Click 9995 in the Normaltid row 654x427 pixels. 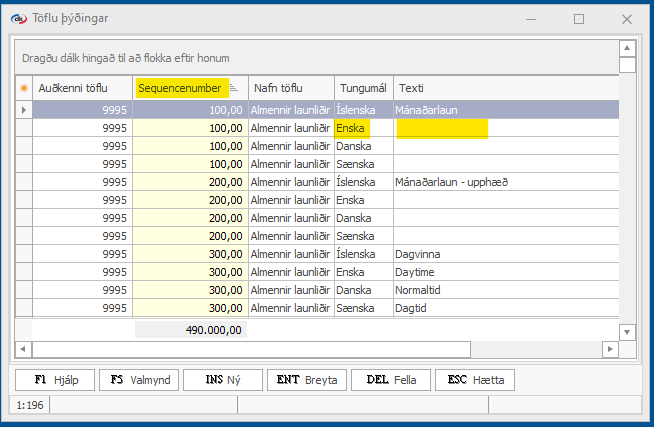83,290
